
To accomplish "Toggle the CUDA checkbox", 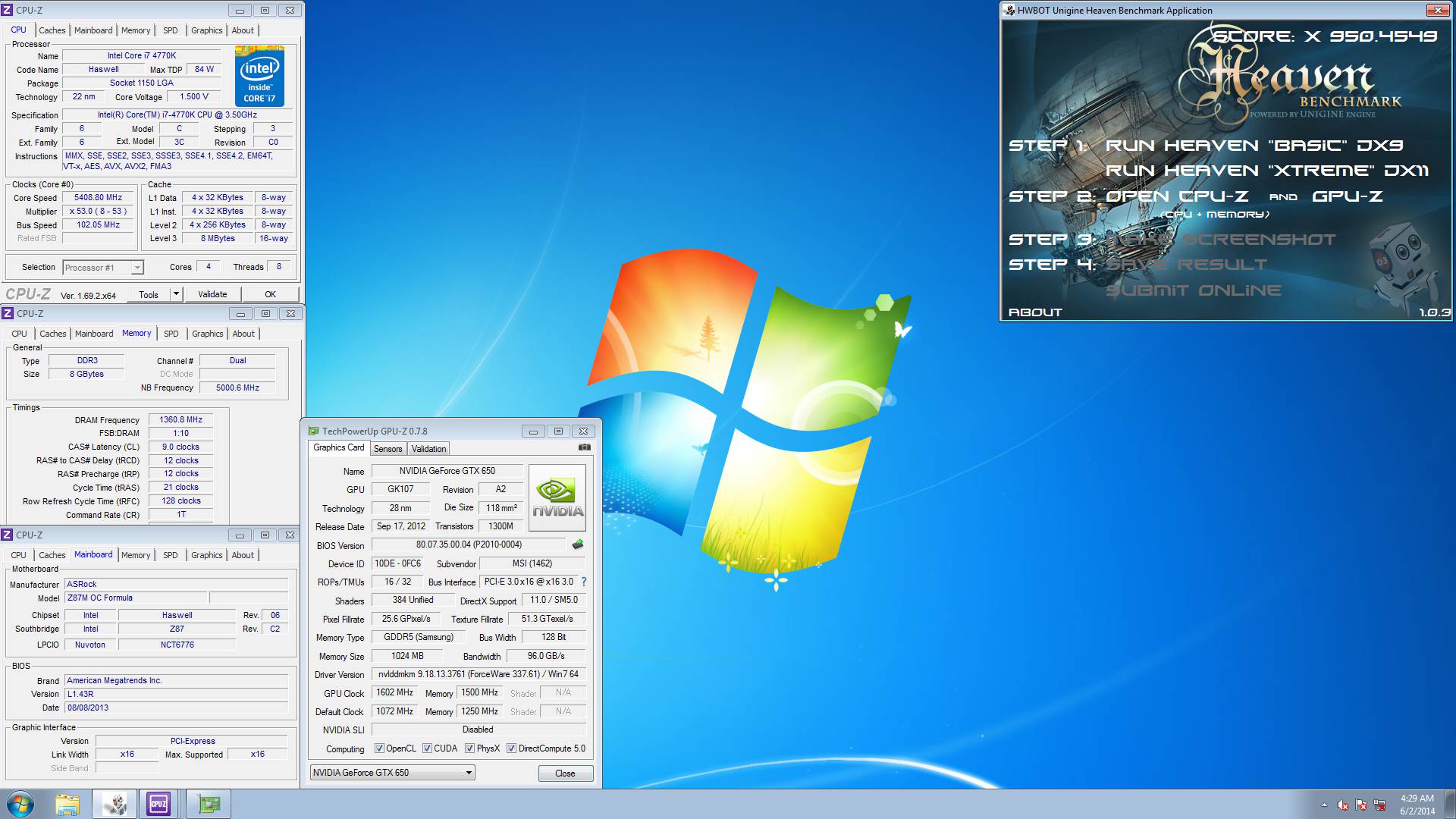I will point(427,748).
